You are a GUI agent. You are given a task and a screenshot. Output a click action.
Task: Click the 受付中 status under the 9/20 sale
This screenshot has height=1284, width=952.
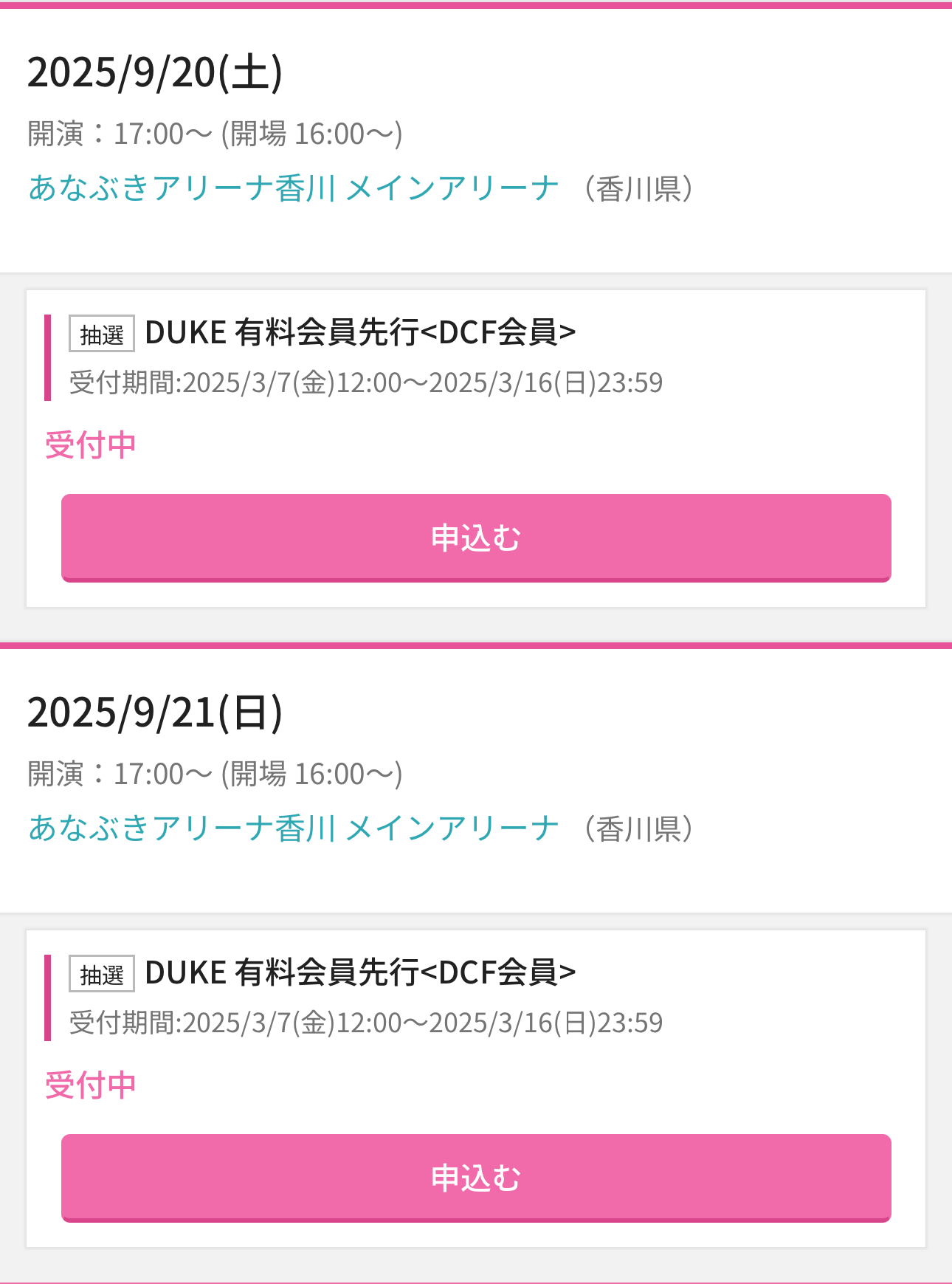(x=91, y=445)
